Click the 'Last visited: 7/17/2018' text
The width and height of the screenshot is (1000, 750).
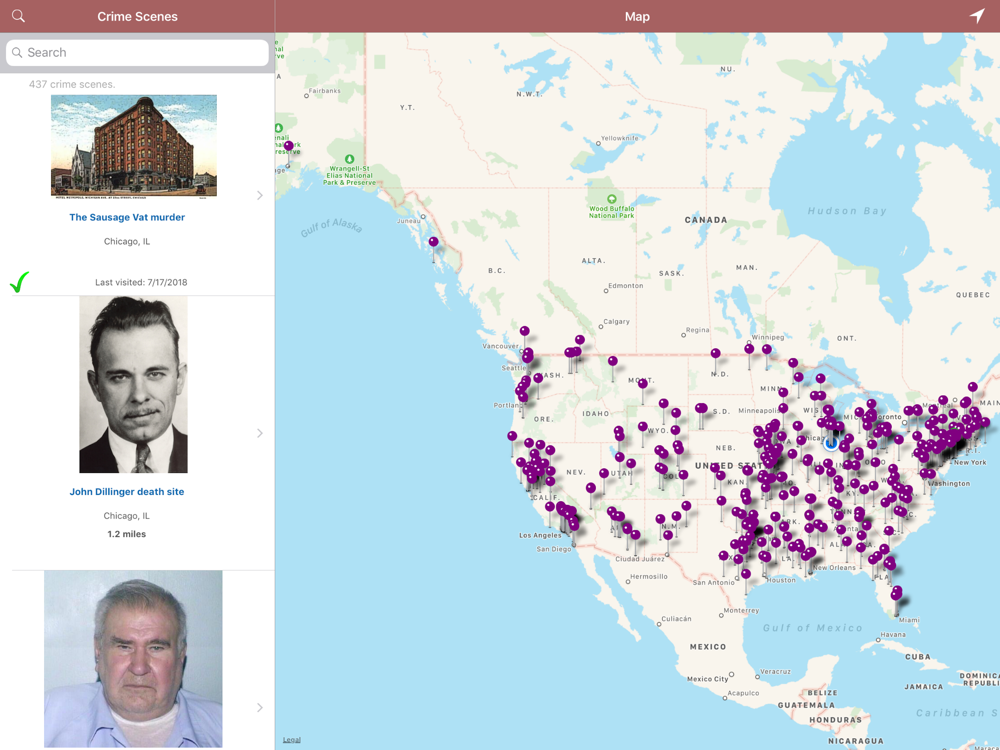[x=141, y=282]
